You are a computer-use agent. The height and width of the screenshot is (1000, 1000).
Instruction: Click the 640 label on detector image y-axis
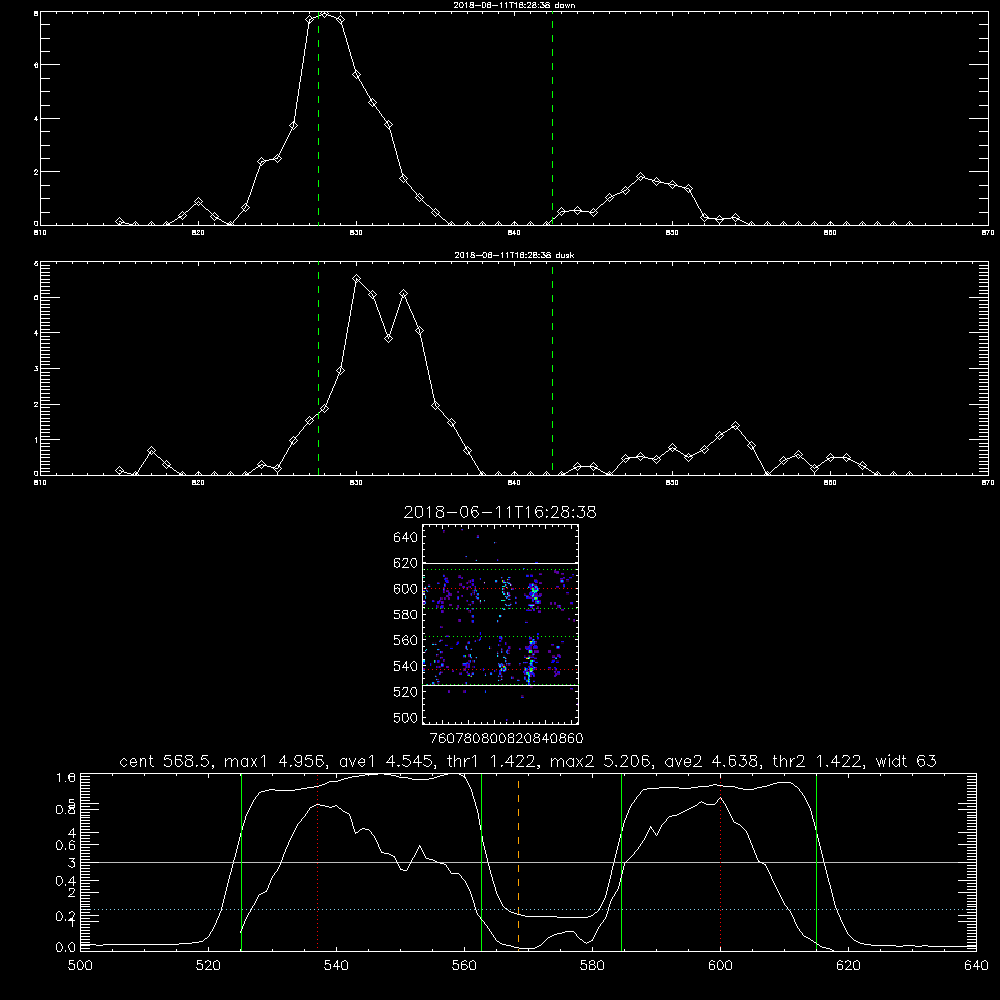(406, 538)
